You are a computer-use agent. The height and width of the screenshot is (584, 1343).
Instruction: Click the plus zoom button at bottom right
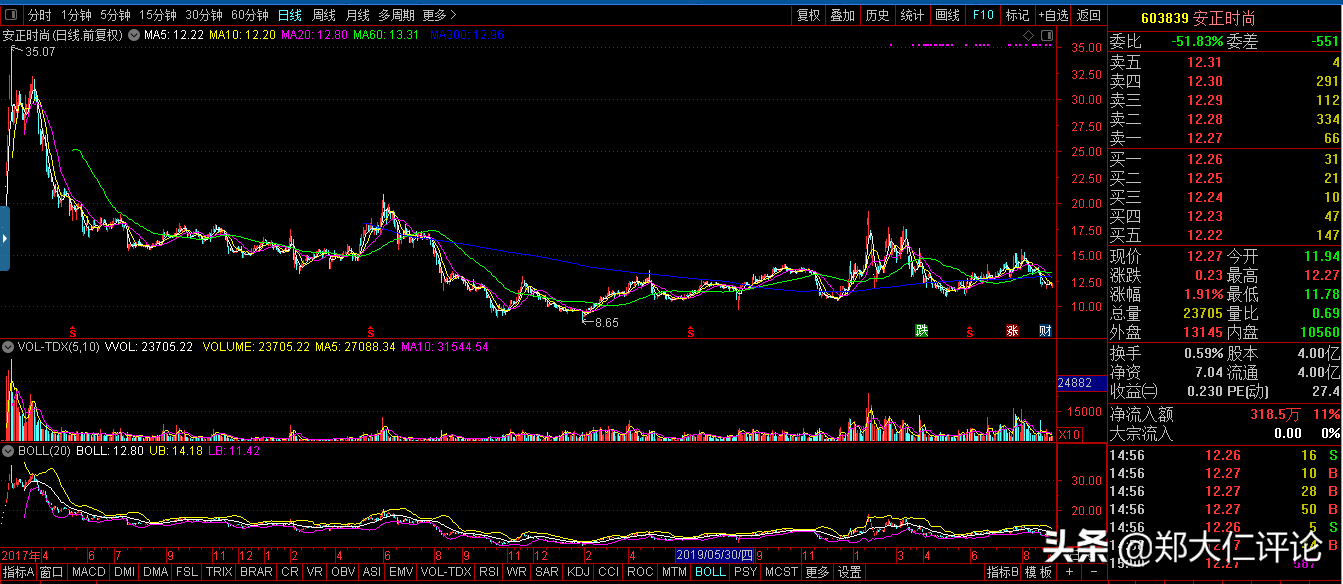(1070, 573)
